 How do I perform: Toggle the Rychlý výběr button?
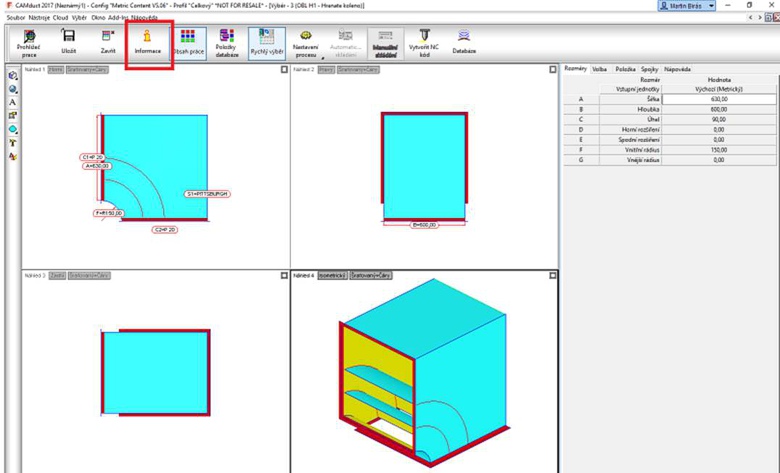[266, 41]
